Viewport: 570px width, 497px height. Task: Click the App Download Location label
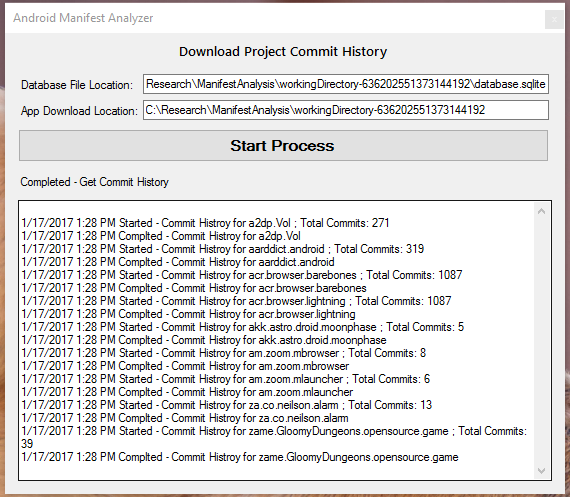(x=79, y=111)
